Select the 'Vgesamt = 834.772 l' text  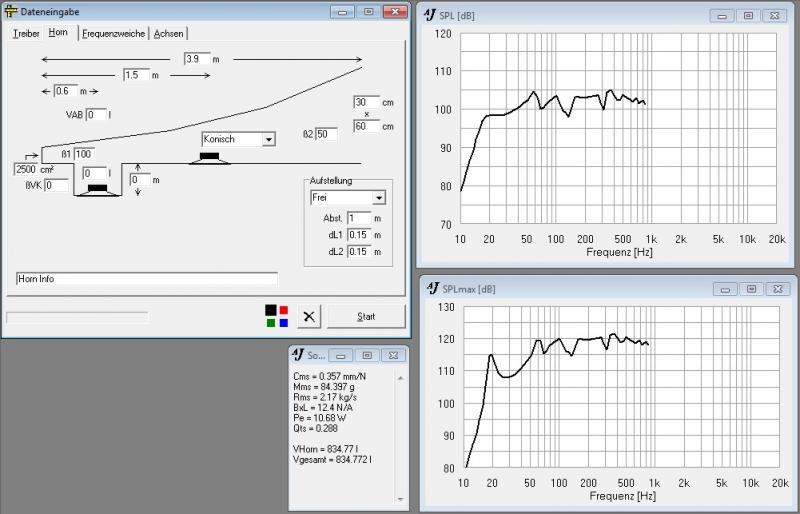[332, 459]
